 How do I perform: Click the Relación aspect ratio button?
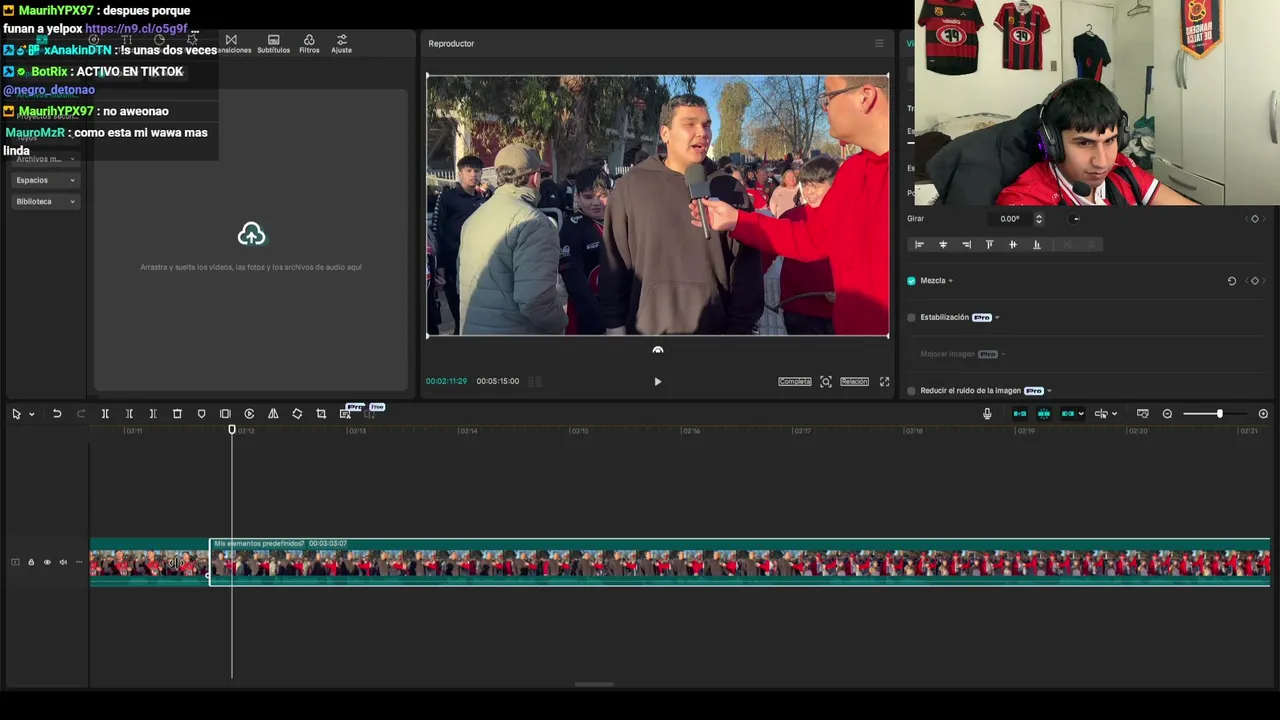pos(854,381)
